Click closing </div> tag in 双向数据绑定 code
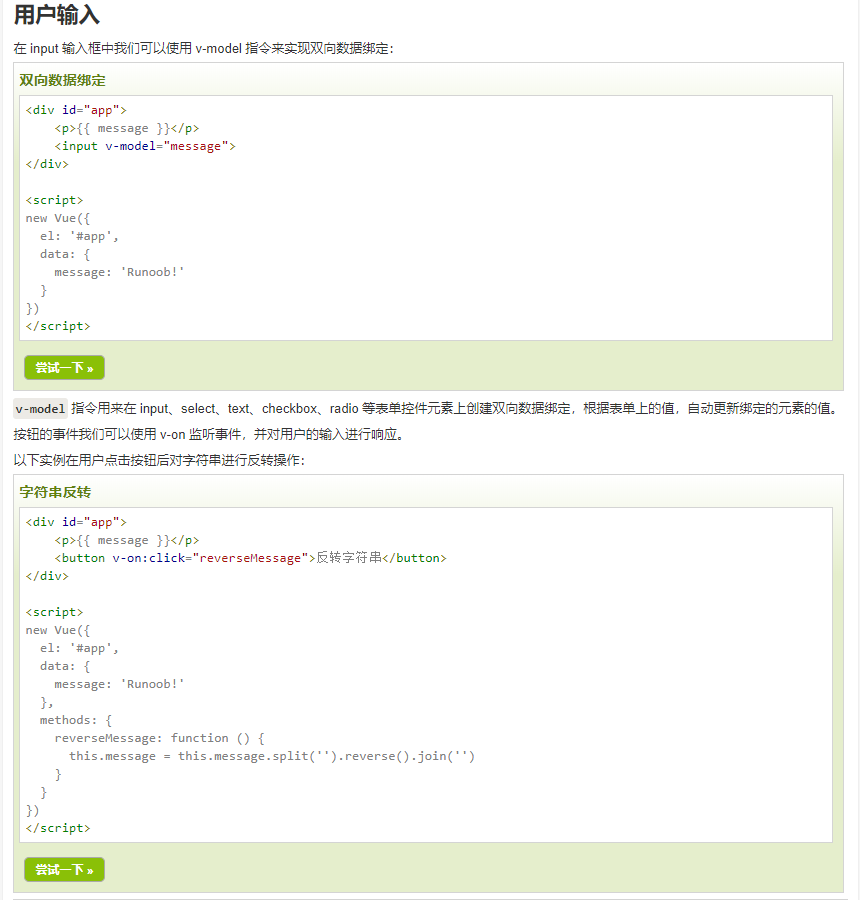Viewport: 860px width, 900px height. (47, 164)
